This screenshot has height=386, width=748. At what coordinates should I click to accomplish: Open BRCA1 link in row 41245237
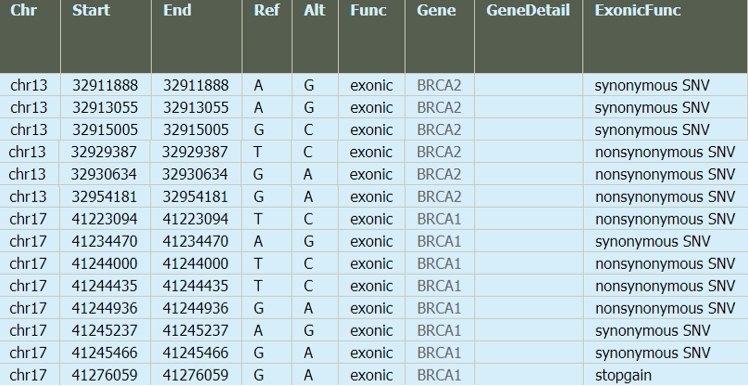[439, 331]
